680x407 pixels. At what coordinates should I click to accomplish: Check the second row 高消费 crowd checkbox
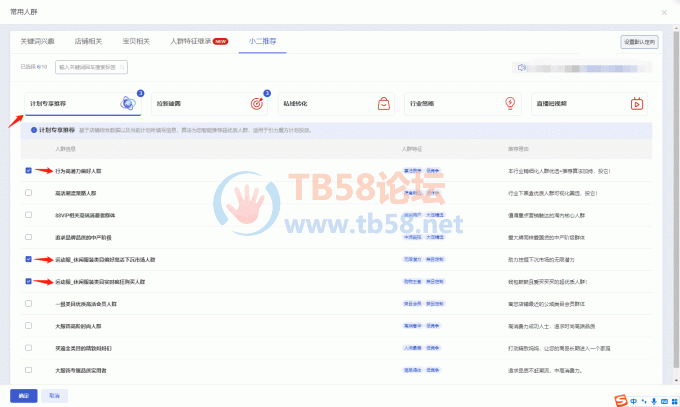click(29, 193)
